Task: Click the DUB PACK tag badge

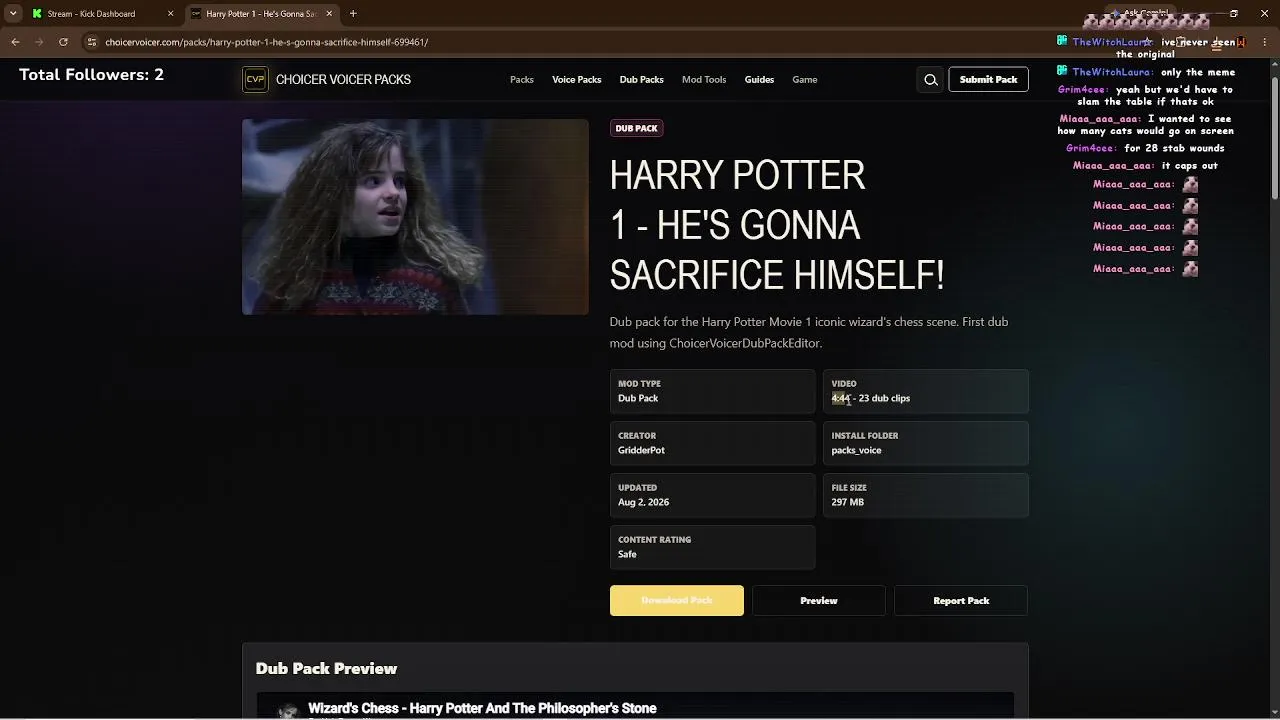Action: [637, 128]
